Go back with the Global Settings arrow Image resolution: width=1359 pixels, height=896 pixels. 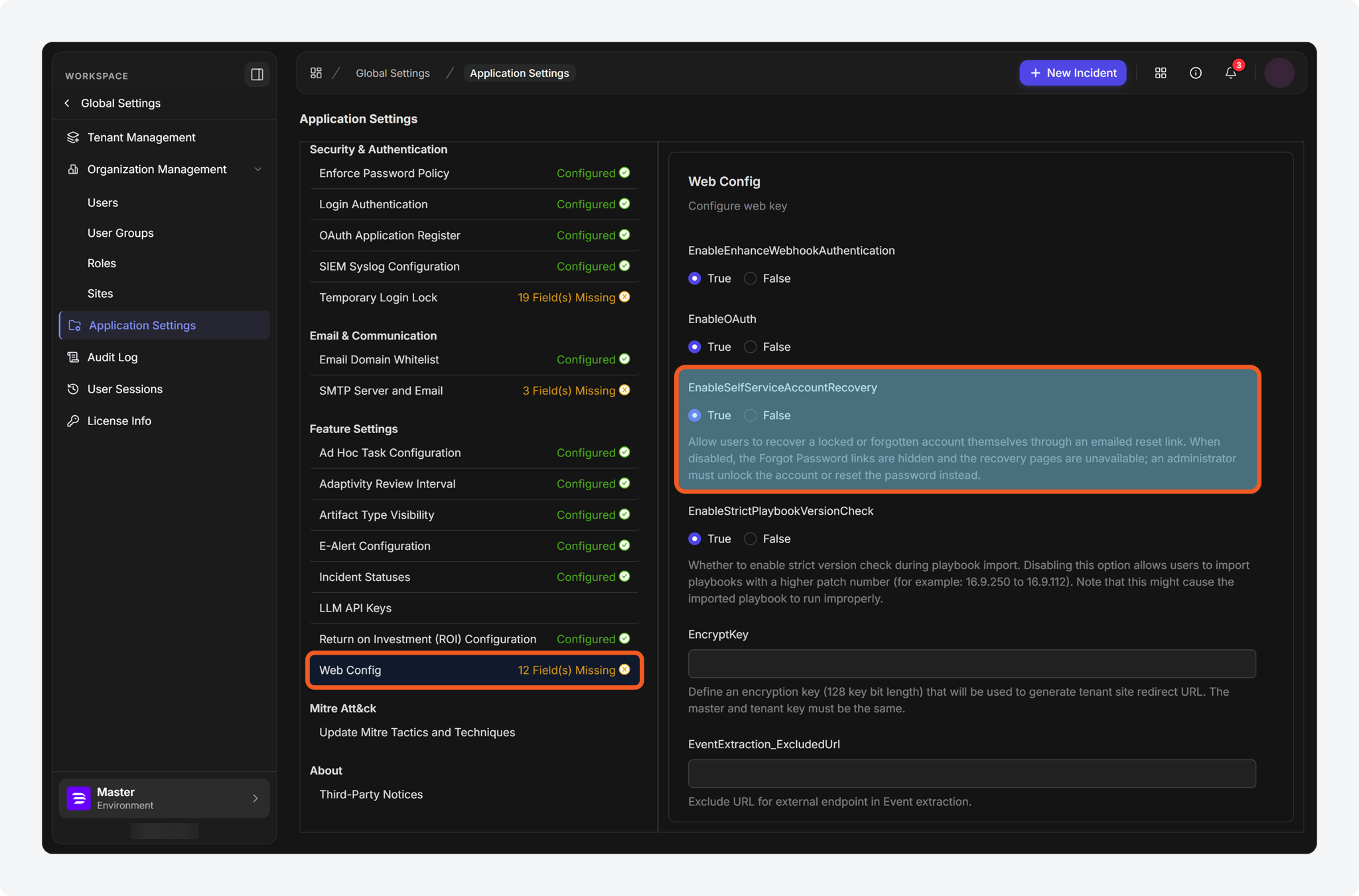point(67,103)
